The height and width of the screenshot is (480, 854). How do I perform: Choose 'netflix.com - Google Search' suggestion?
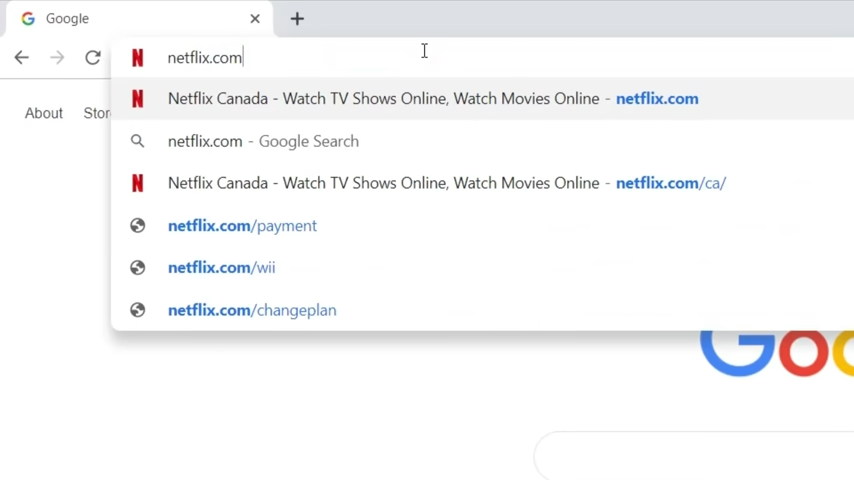pyautogui.click(x=263, y=141)
